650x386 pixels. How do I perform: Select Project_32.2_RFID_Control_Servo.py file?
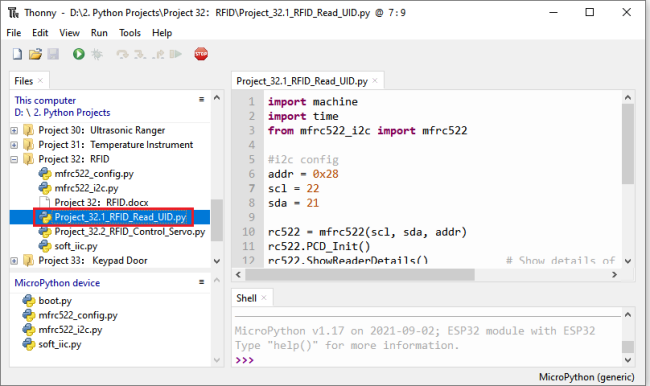click(130, 232)
